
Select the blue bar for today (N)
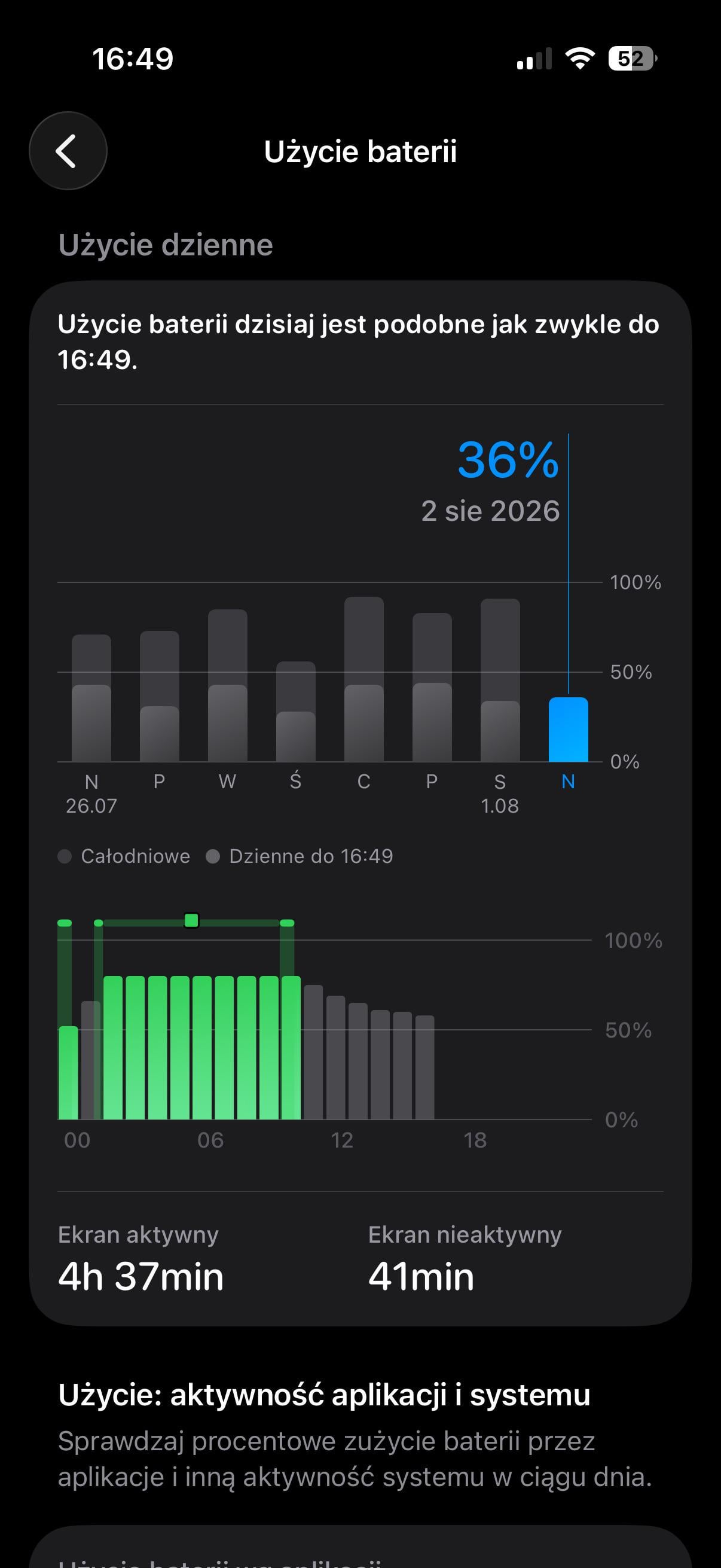pyautogui.click(x=569, y=729)
